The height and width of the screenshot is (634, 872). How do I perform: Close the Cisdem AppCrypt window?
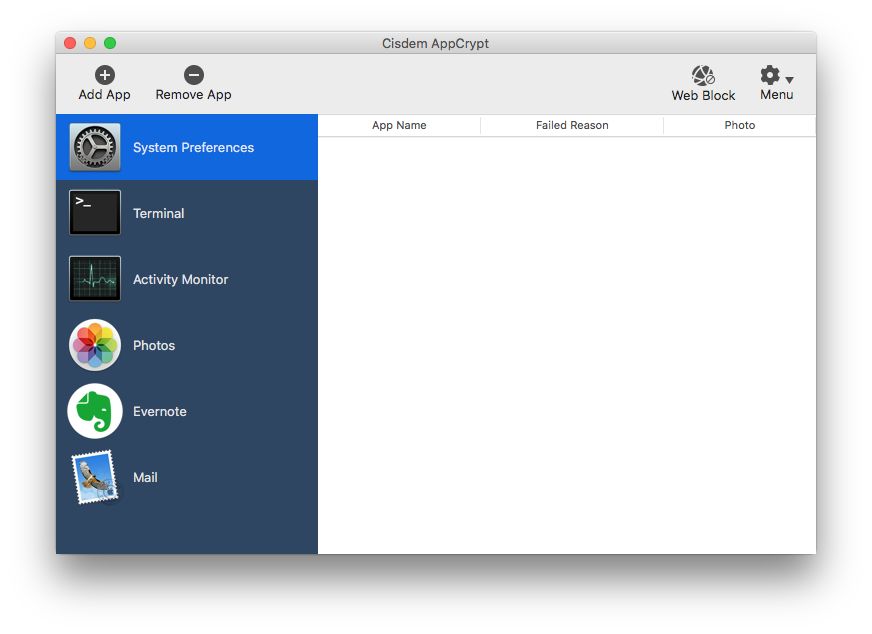[x=70, y=43]
